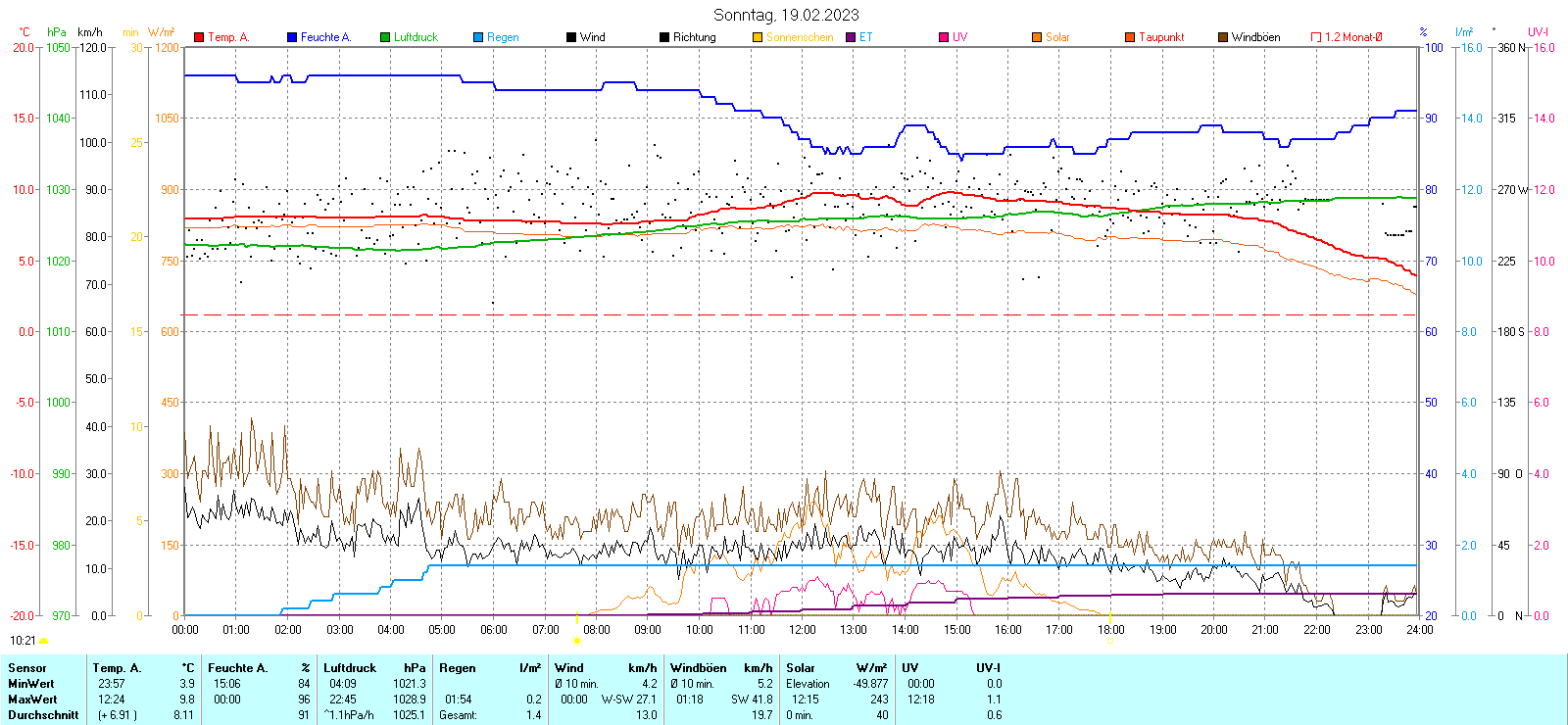Click the orange Taupunkt legend square
1568x725 pixels.
coord(1130,37)
